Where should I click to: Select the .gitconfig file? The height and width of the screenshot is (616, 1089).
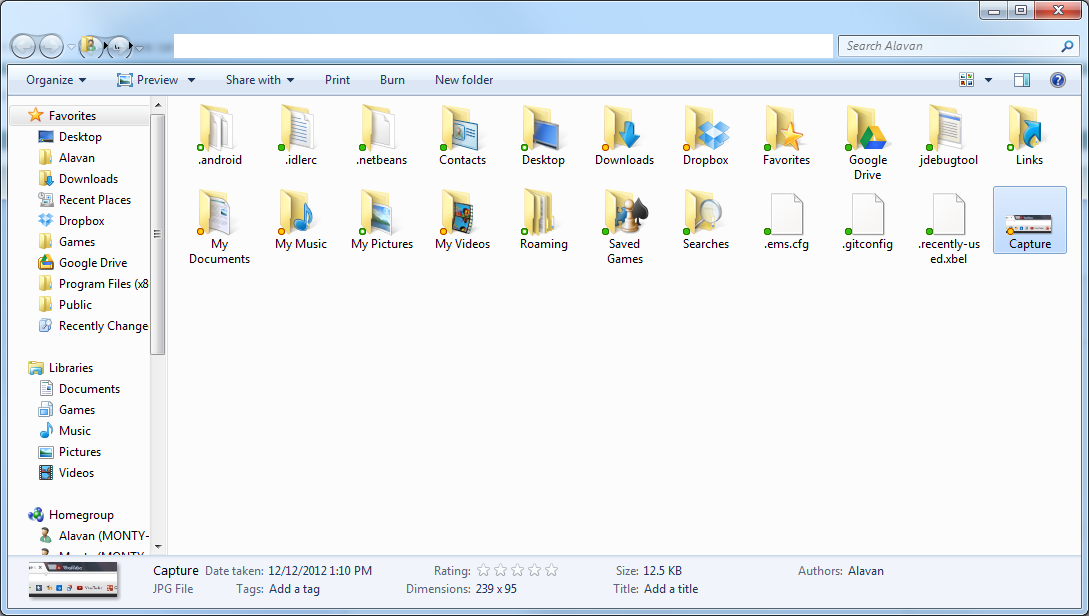(x=867, y=220)
